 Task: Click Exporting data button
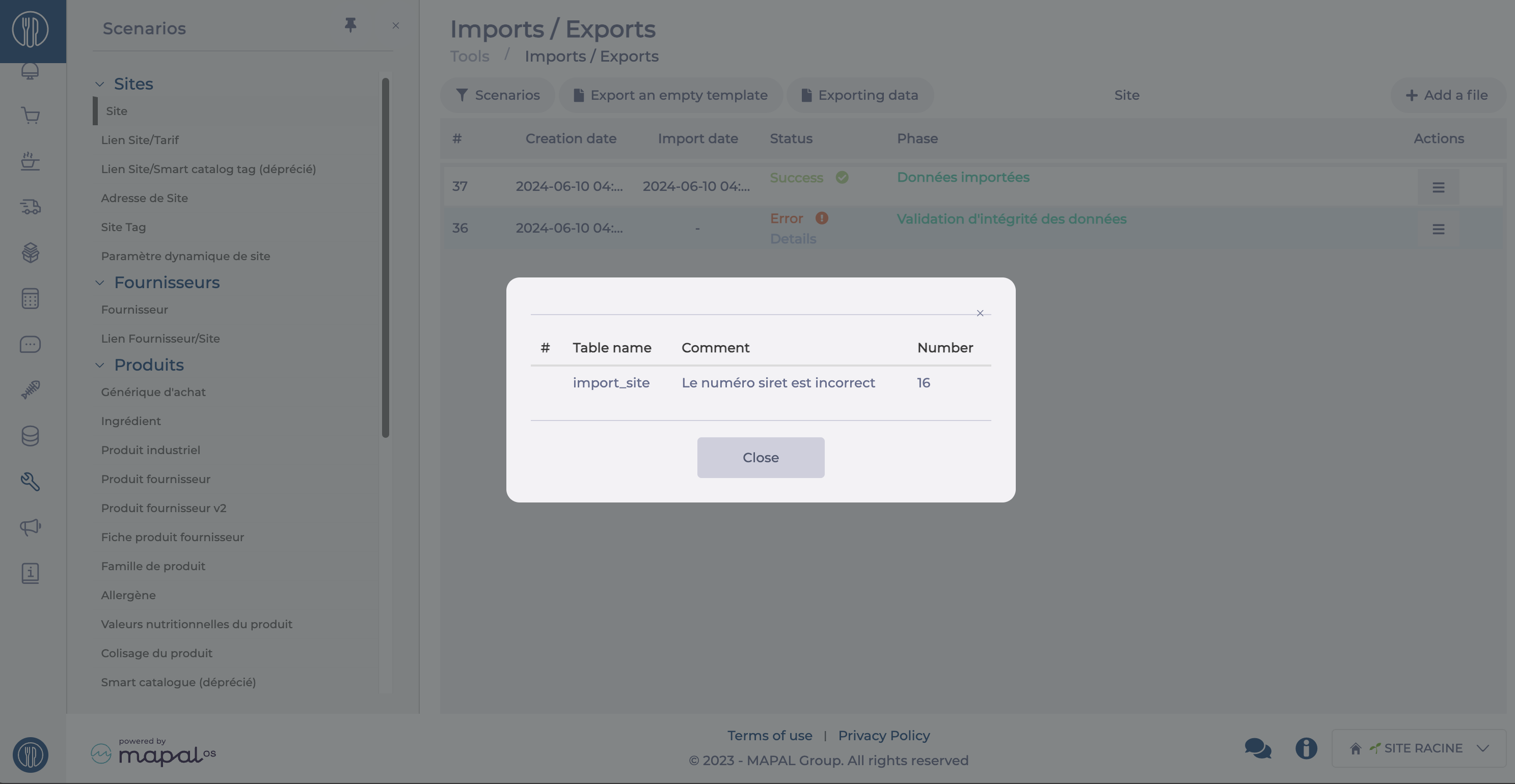[860, 95]
